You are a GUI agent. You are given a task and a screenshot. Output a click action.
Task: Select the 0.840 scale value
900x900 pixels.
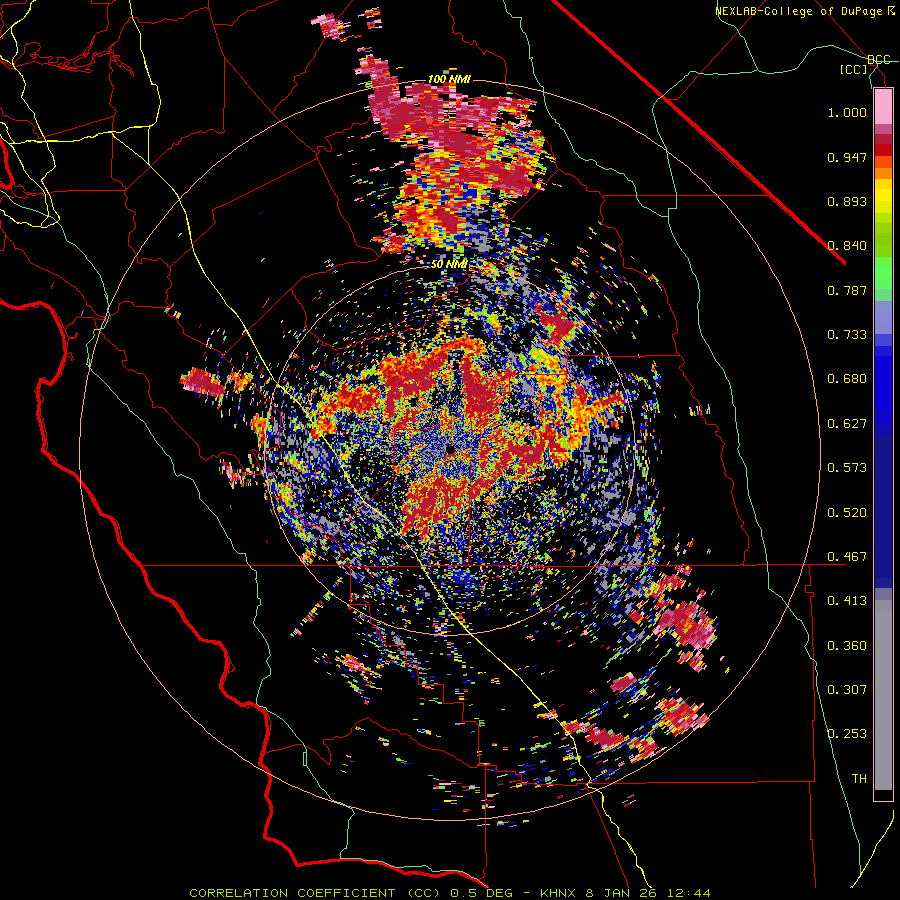(x=847, y=246)
